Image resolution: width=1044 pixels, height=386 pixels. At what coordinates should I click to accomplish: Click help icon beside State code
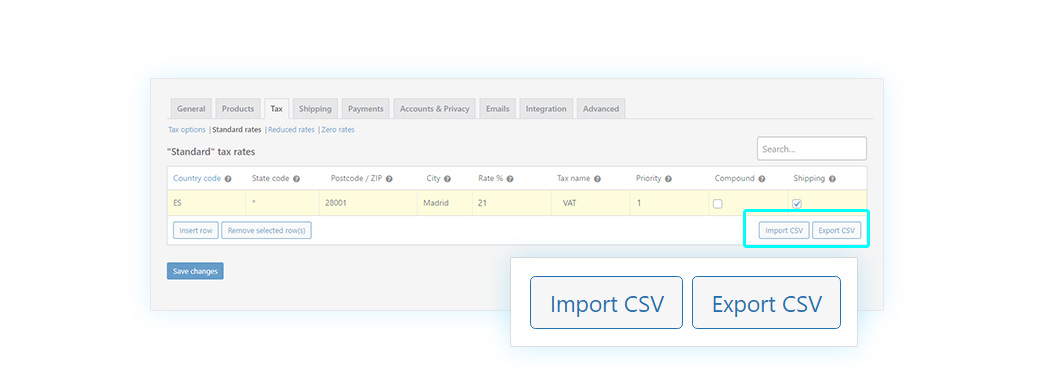(296, 179)
